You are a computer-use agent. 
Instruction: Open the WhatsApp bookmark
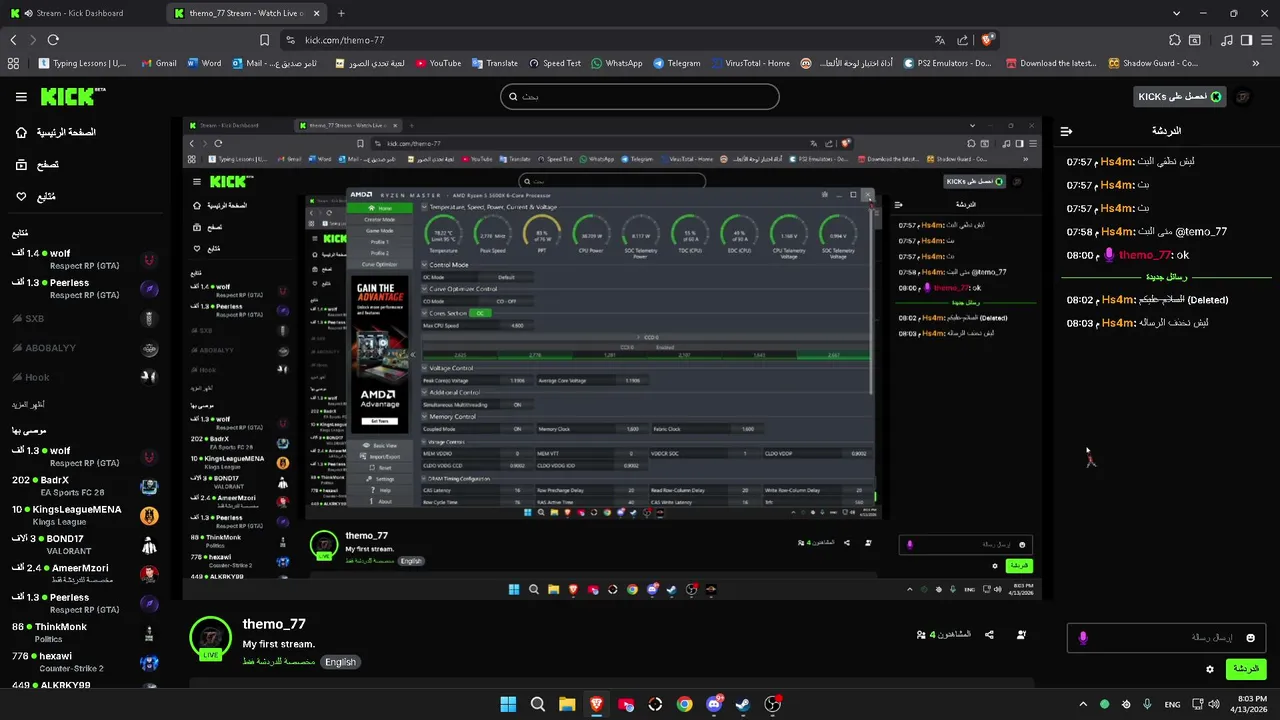(x=617, y=63)
